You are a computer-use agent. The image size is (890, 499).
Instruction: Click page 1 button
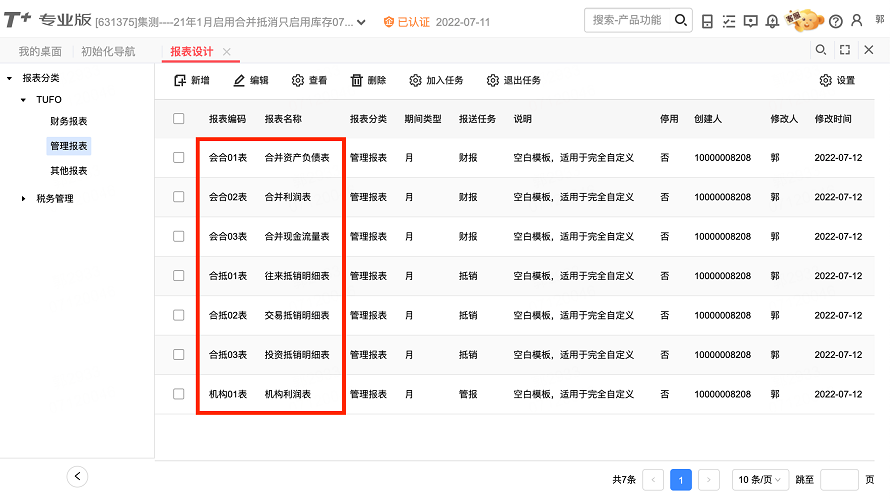click(681, 480)
